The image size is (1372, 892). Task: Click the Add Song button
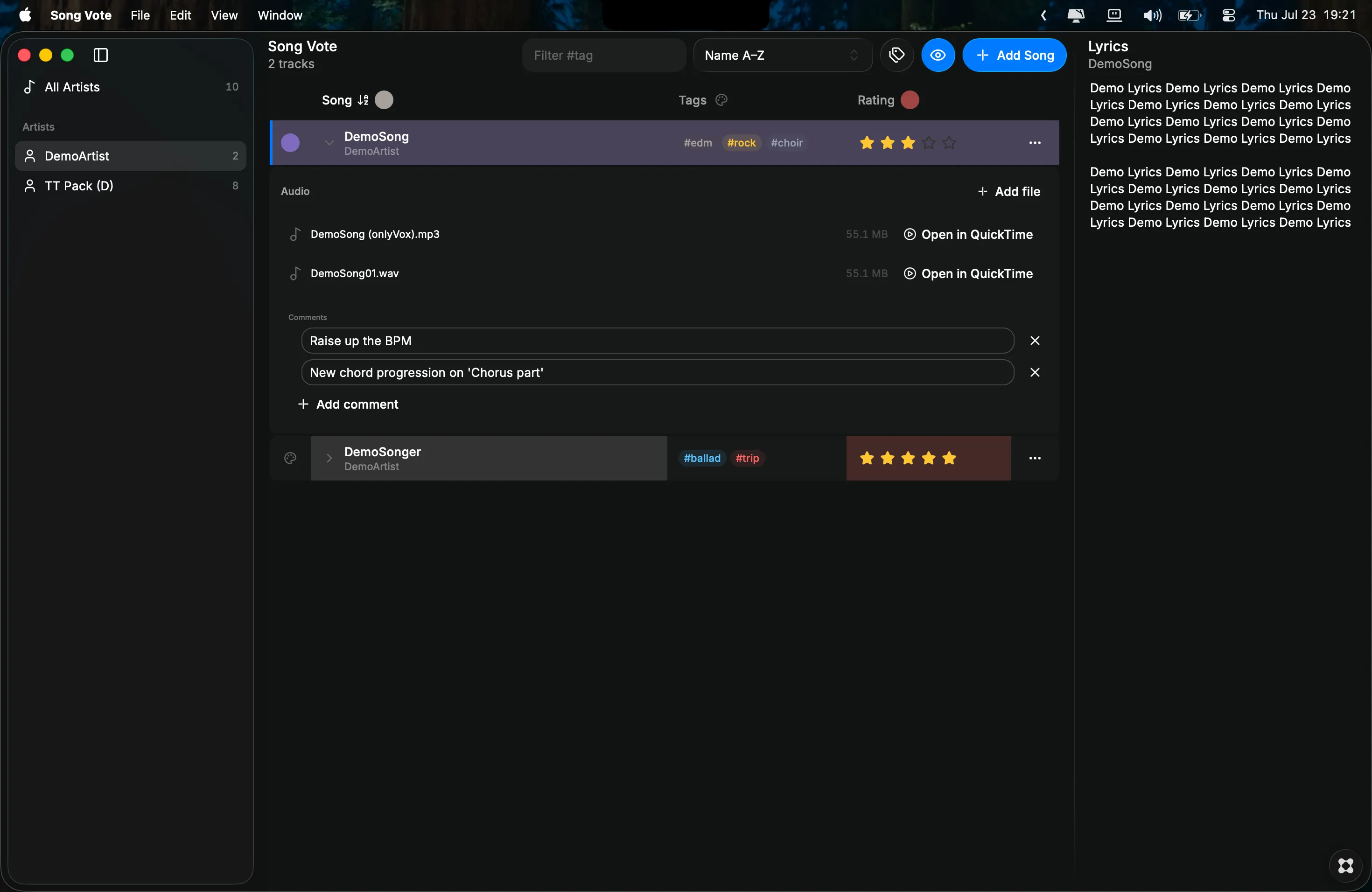1015,56
